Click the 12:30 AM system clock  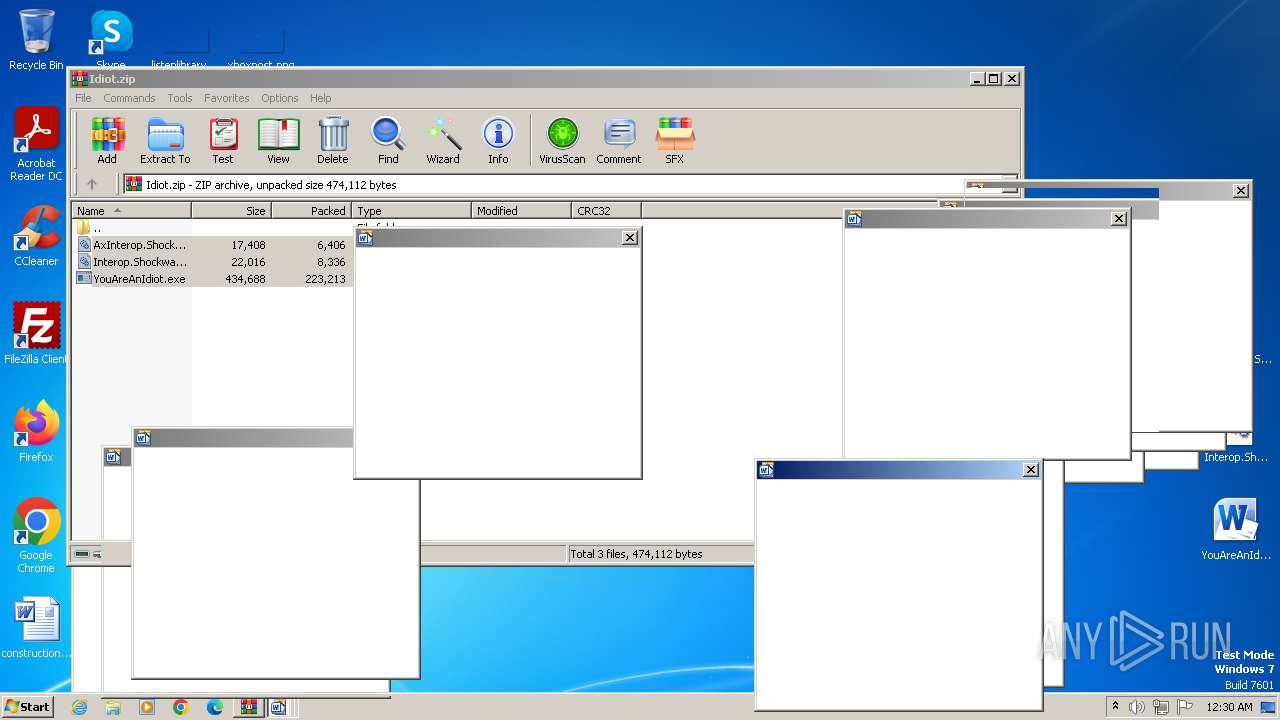point(1229,707)
